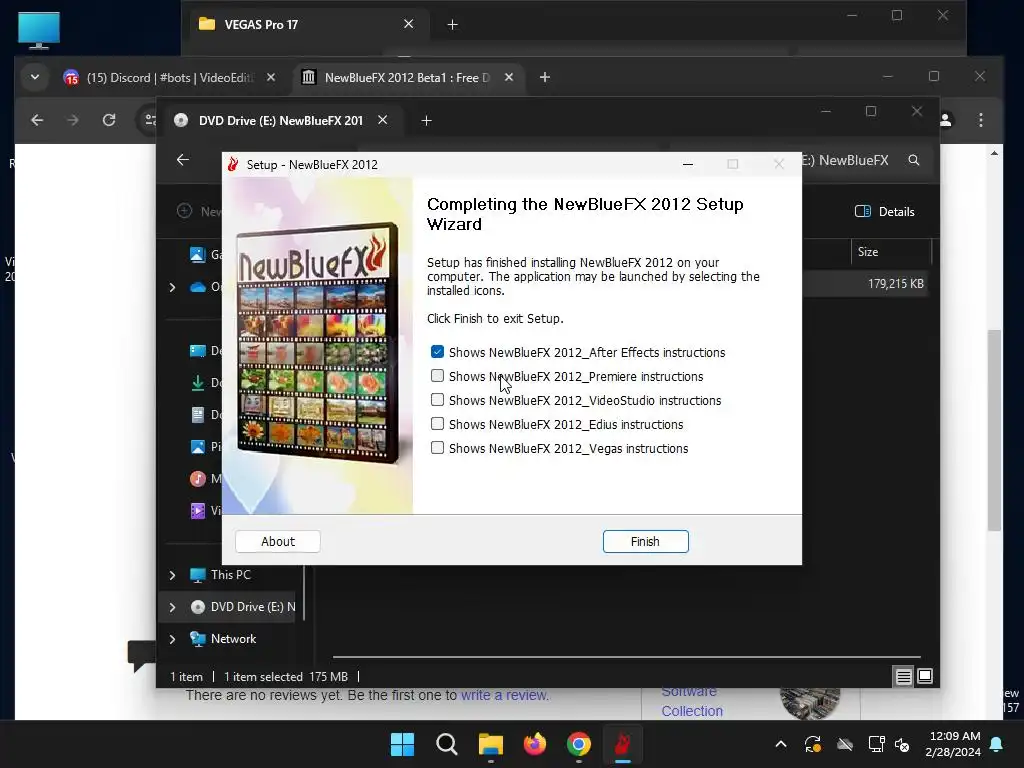Switch to the Discord #bots browser tab

click(x=170, y=78)
